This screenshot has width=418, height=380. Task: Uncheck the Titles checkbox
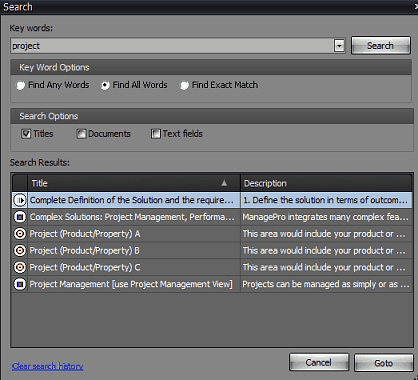pyautogui.click(x=26, y=134)
